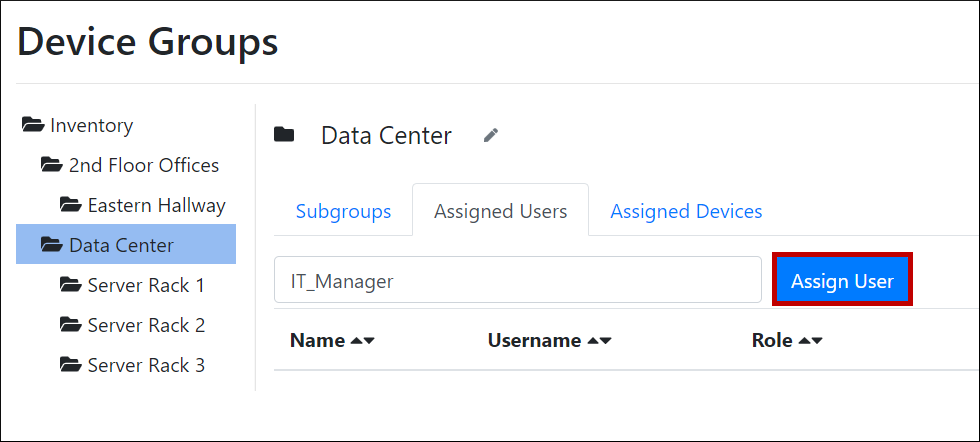This screenshot has height=442, width=980.
Task: Select Data Center in the group tree
Action: 121,245
